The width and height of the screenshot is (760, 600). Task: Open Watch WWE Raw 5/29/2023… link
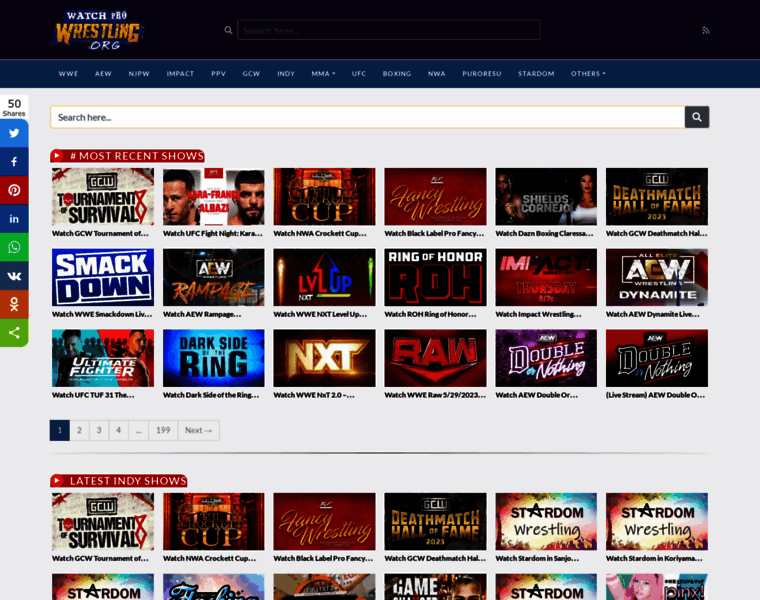coord(435,395)
